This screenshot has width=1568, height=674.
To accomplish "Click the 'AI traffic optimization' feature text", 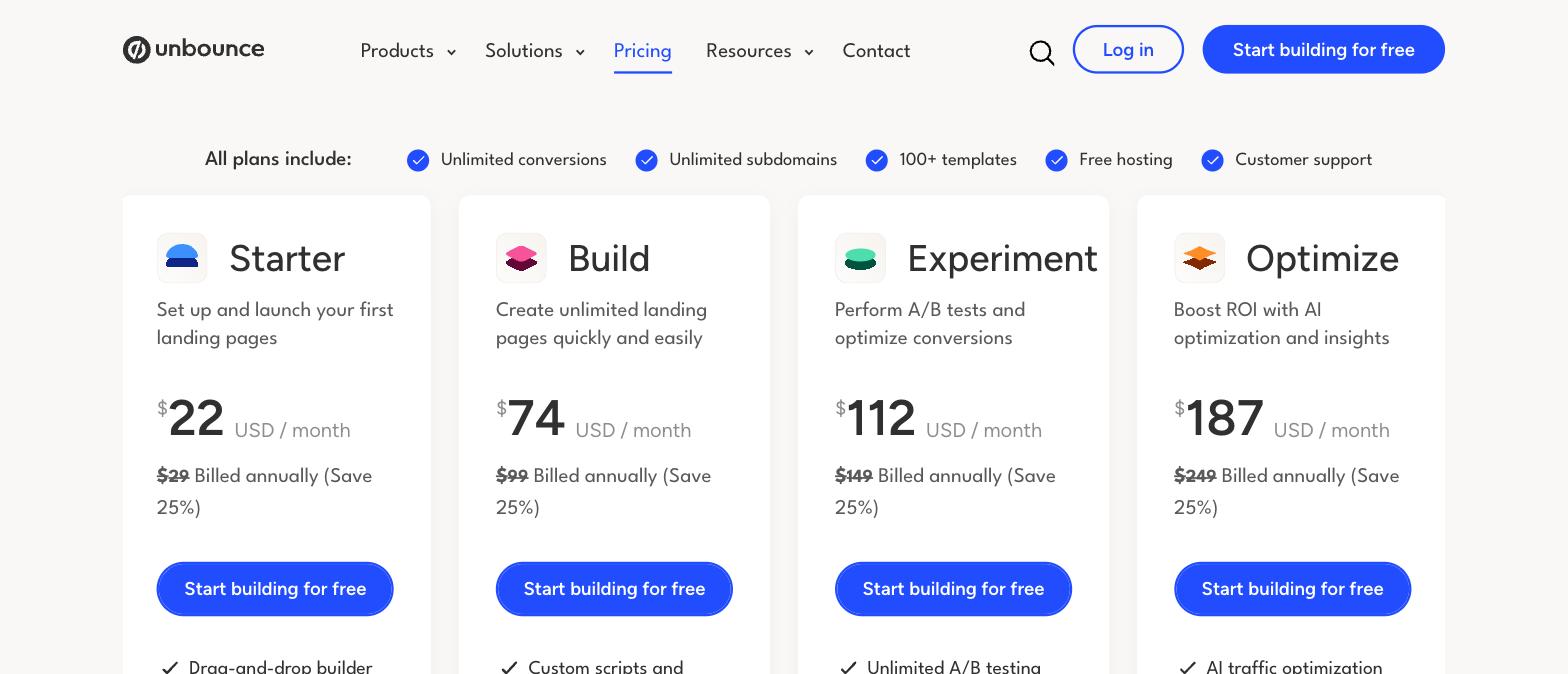I will coord(1294,667).
